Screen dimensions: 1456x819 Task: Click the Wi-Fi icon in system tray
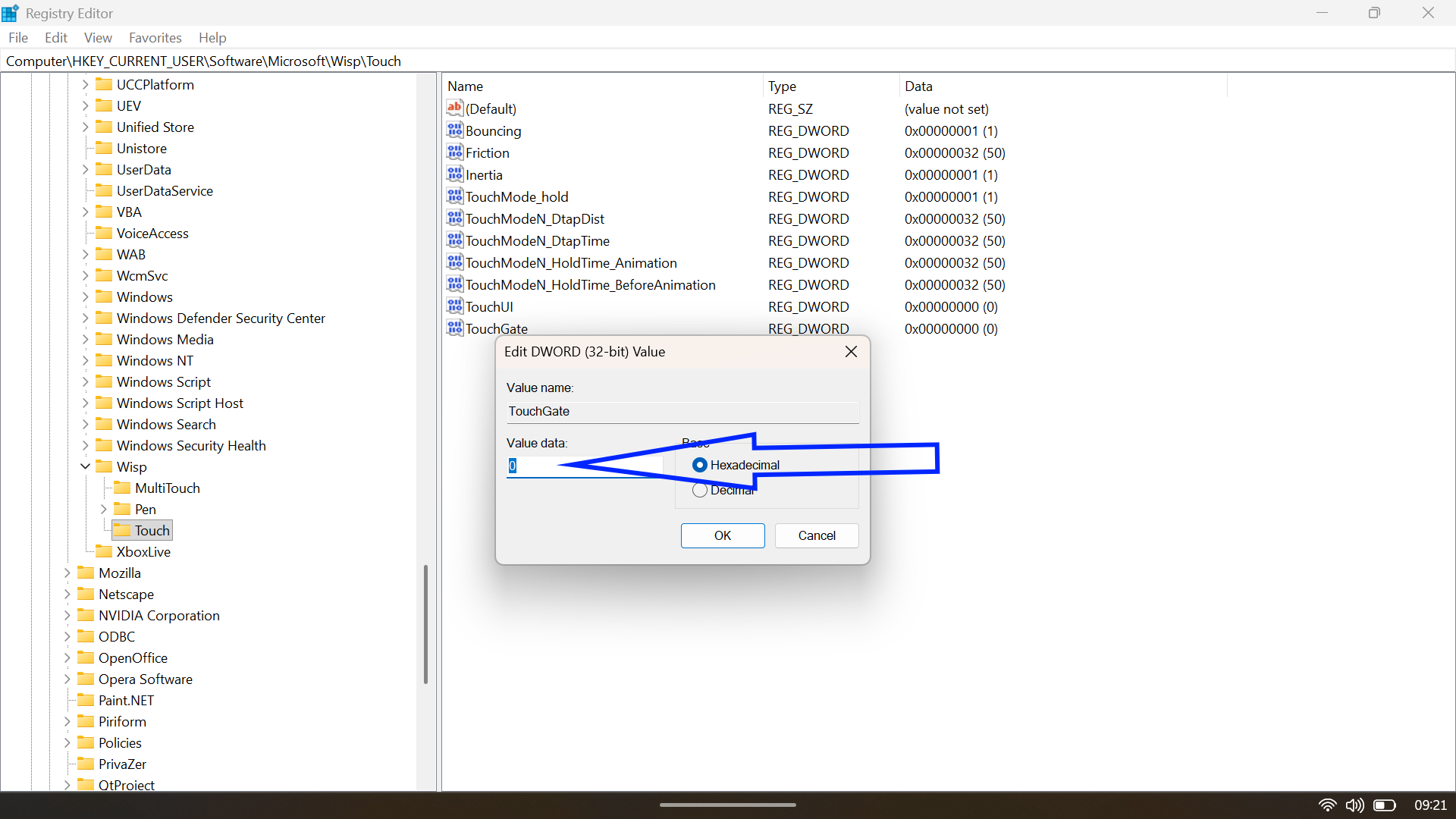[1328, 805]
